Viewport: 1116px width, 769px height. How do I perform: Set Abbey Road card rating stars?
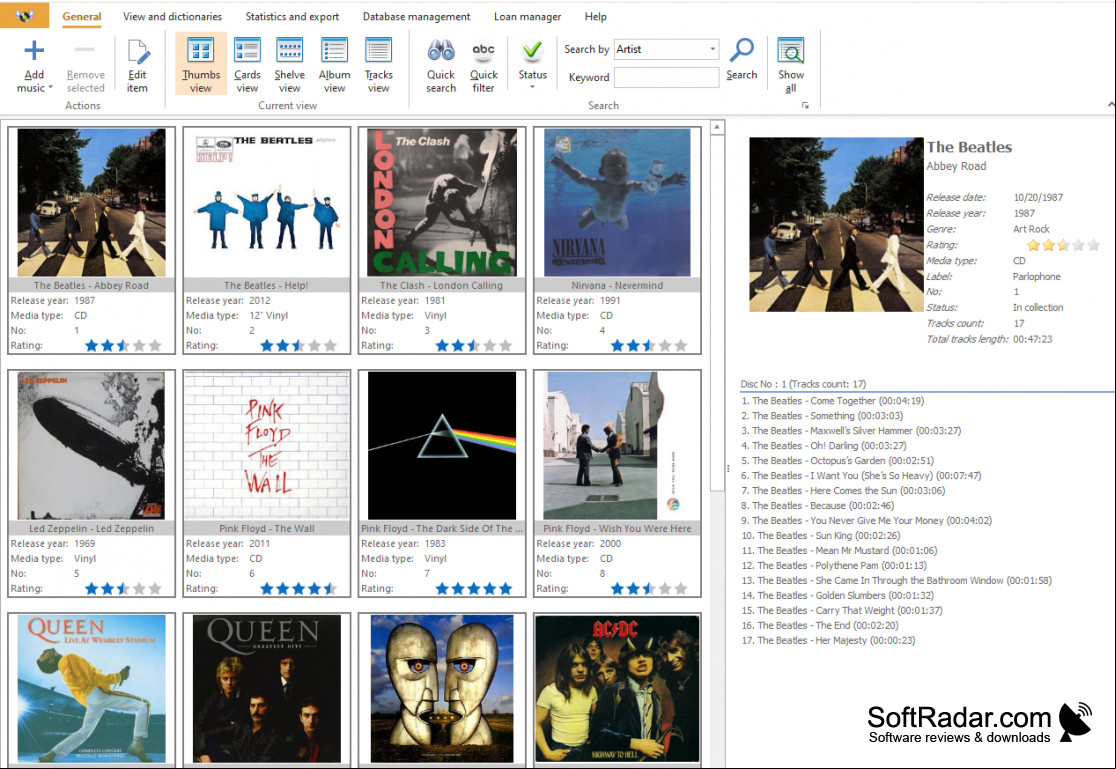pyautogui.click(x=123, y=346)
